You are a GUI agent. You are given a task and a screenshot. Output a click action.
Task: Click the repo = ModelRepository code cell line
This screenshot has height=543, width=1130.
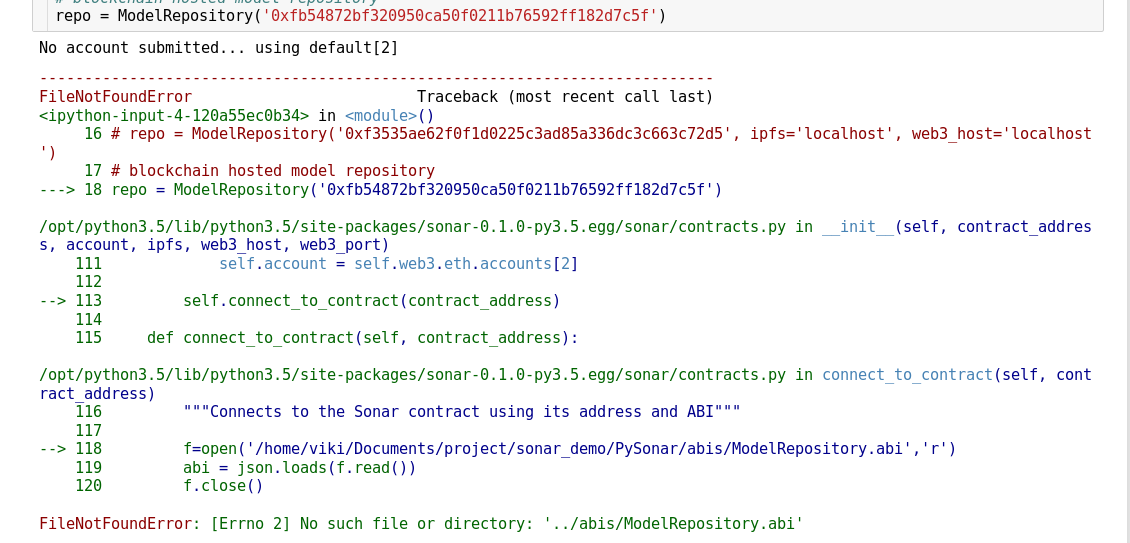tap(361, 15)
